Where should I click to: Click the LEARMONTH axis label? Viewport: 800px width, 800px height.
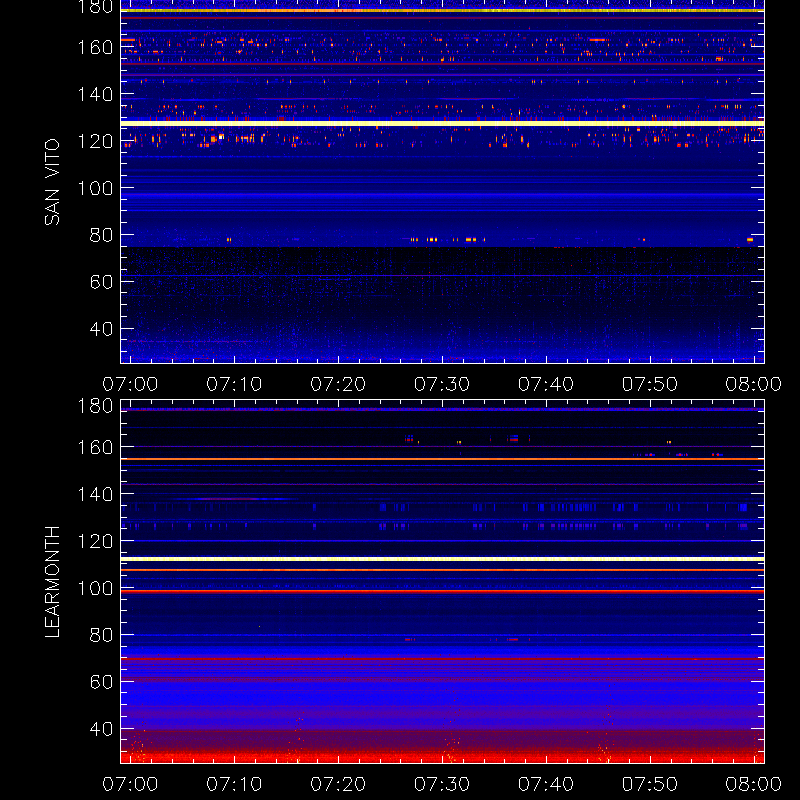[52, 582]
